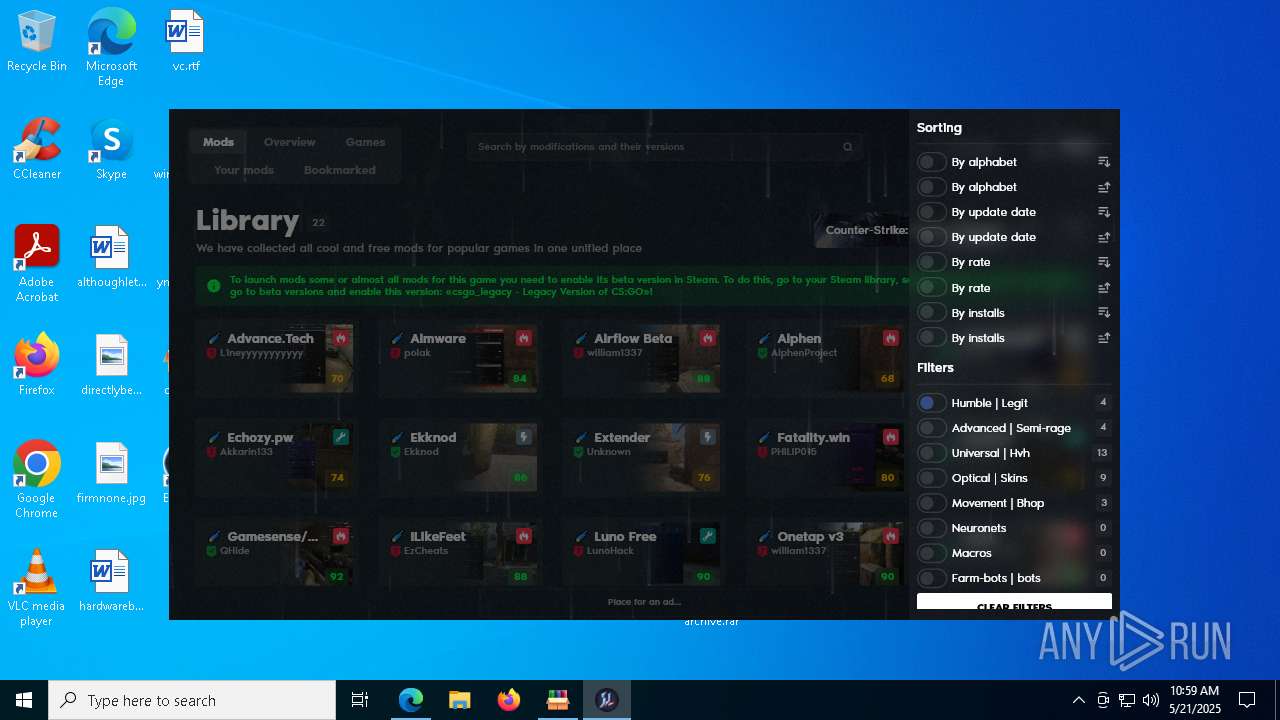Click the fire icon on Onetap v3 card
The width and height of the screenshot is (1280, 720).
(x=890, y=537)
